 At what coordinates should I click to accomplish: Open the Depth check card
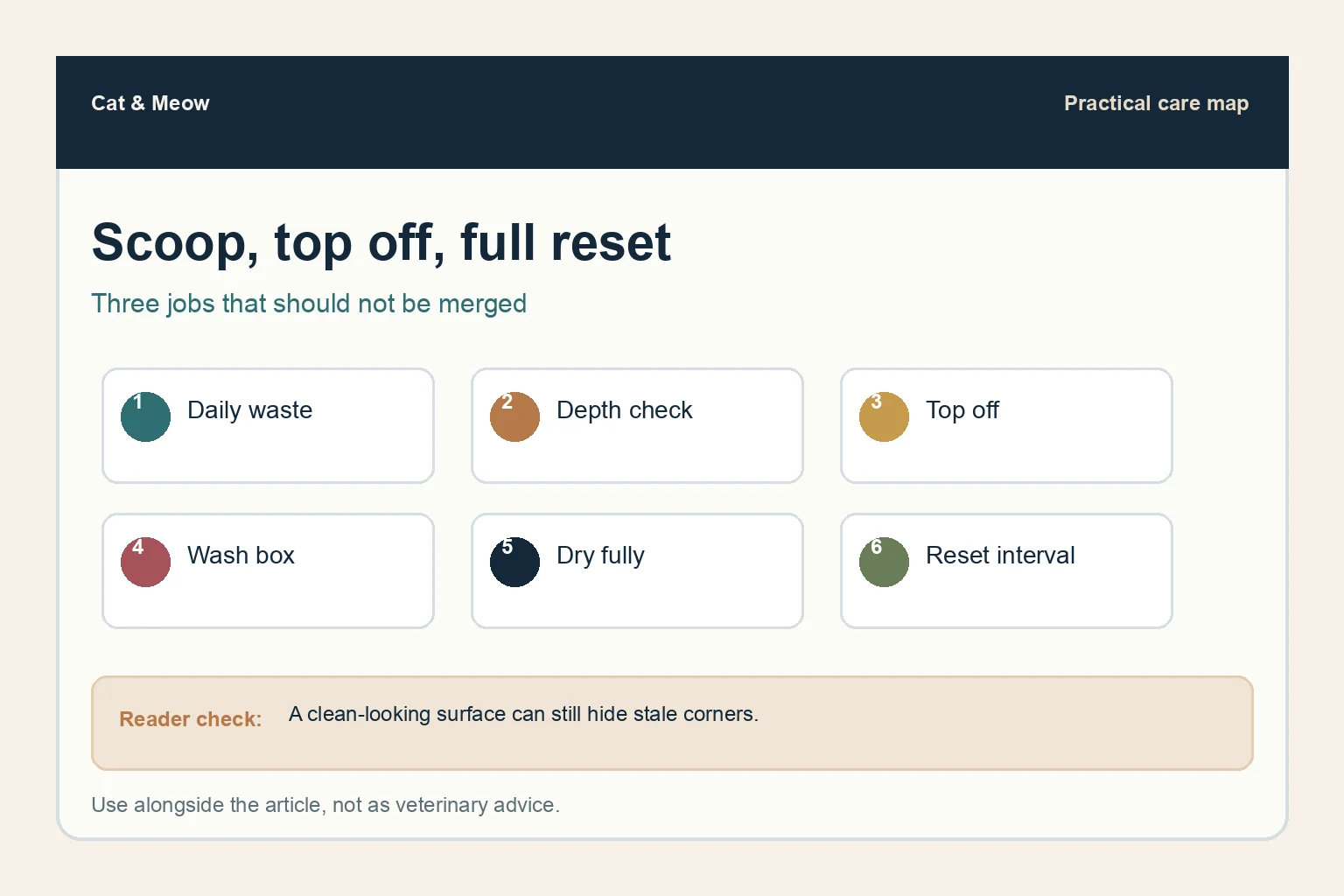point(637,425)
